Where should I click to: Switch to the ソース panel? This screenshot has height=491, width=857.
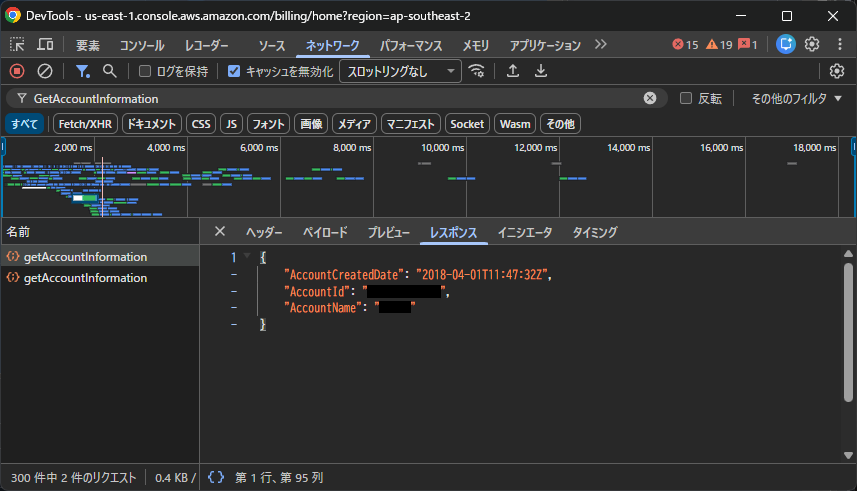tap(272, 45)
